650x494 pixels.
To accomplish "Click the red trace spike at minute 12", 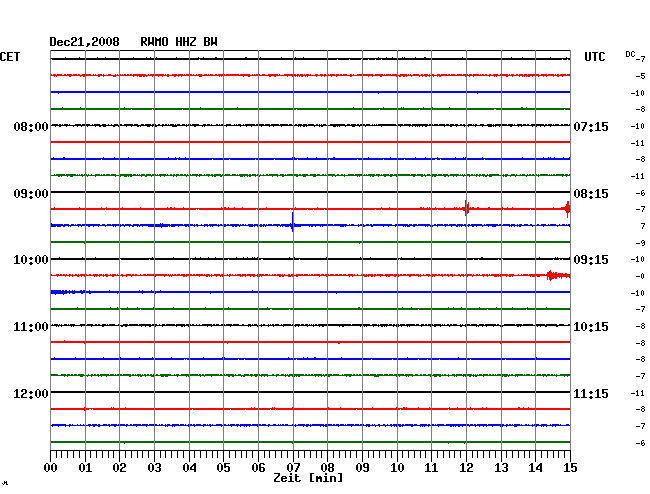I will 466,208.
